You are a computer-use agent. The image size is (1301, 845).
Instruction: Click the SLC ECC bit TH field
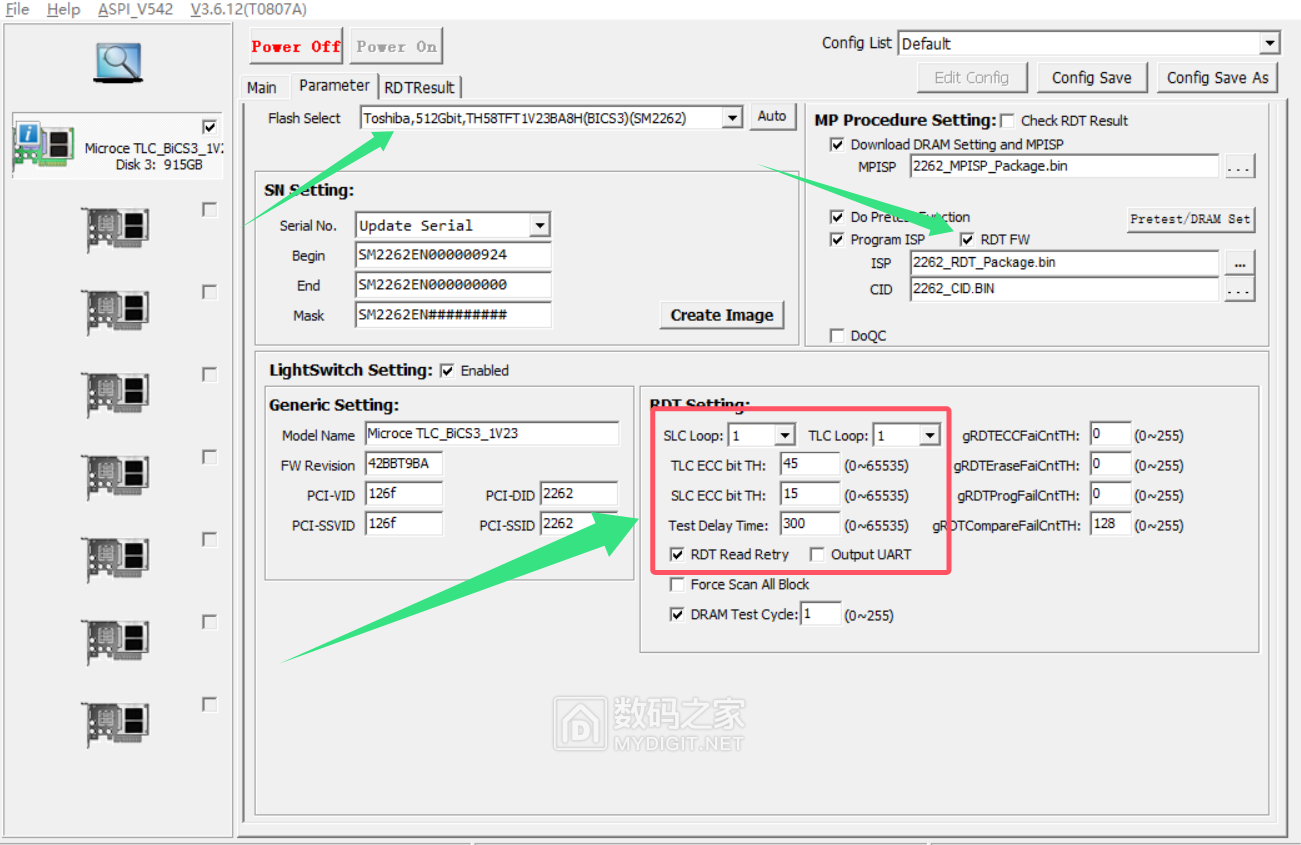(810, 494)
